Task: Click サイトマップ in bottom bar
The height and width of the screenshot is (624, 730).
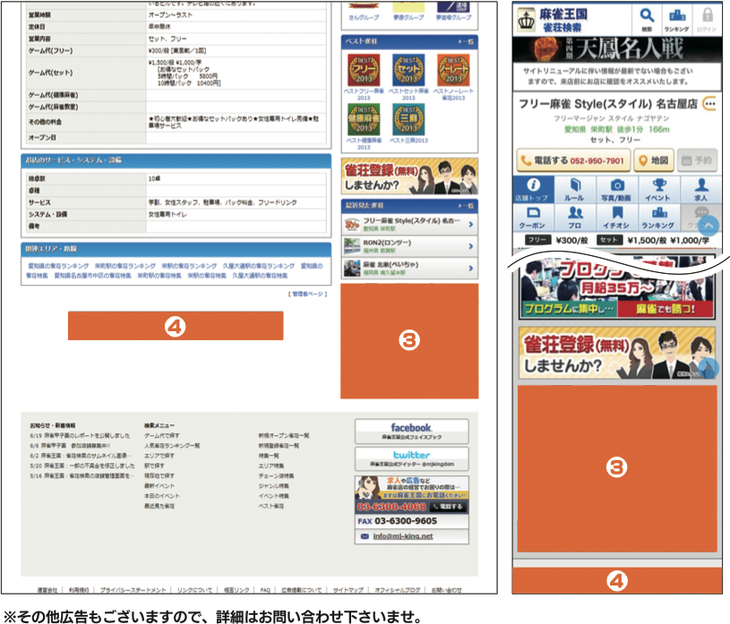Action: point(348,590)
